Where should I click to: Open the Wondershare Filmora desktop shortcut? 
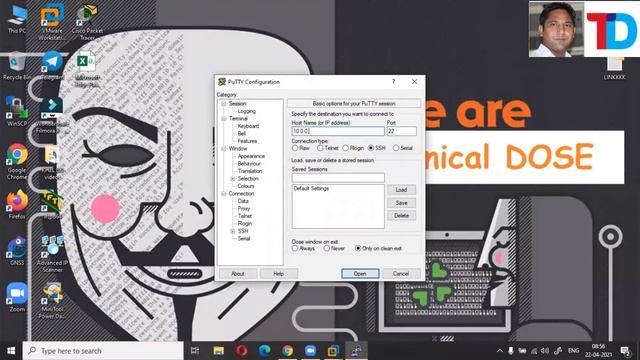tap(52, 116)
